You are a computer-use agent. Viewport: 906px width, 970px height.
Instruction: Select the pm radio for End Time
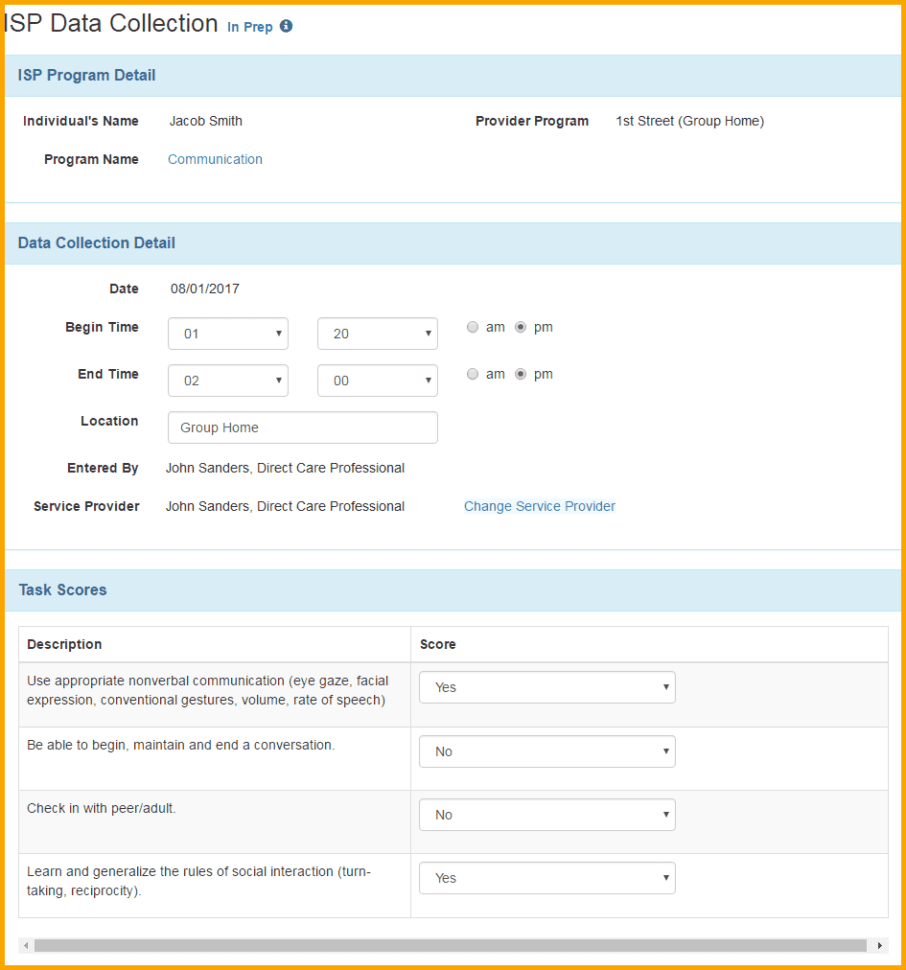[x=521, y=373]
